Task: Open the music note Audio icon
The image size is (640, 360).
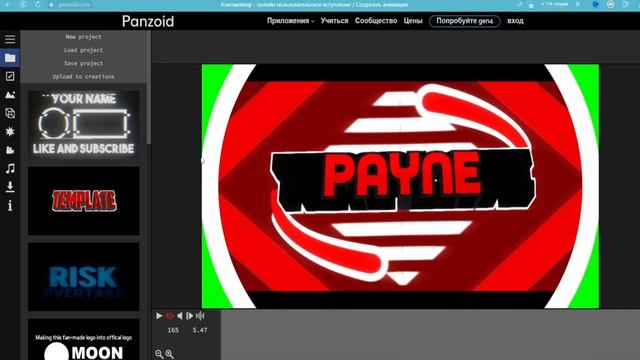Action: [10, 168]
